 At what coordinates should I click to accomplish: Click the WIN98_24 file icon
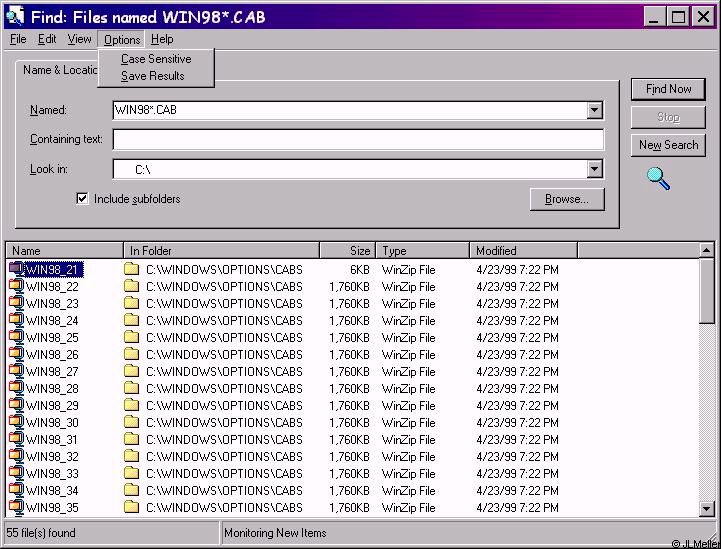pos(16,320)
